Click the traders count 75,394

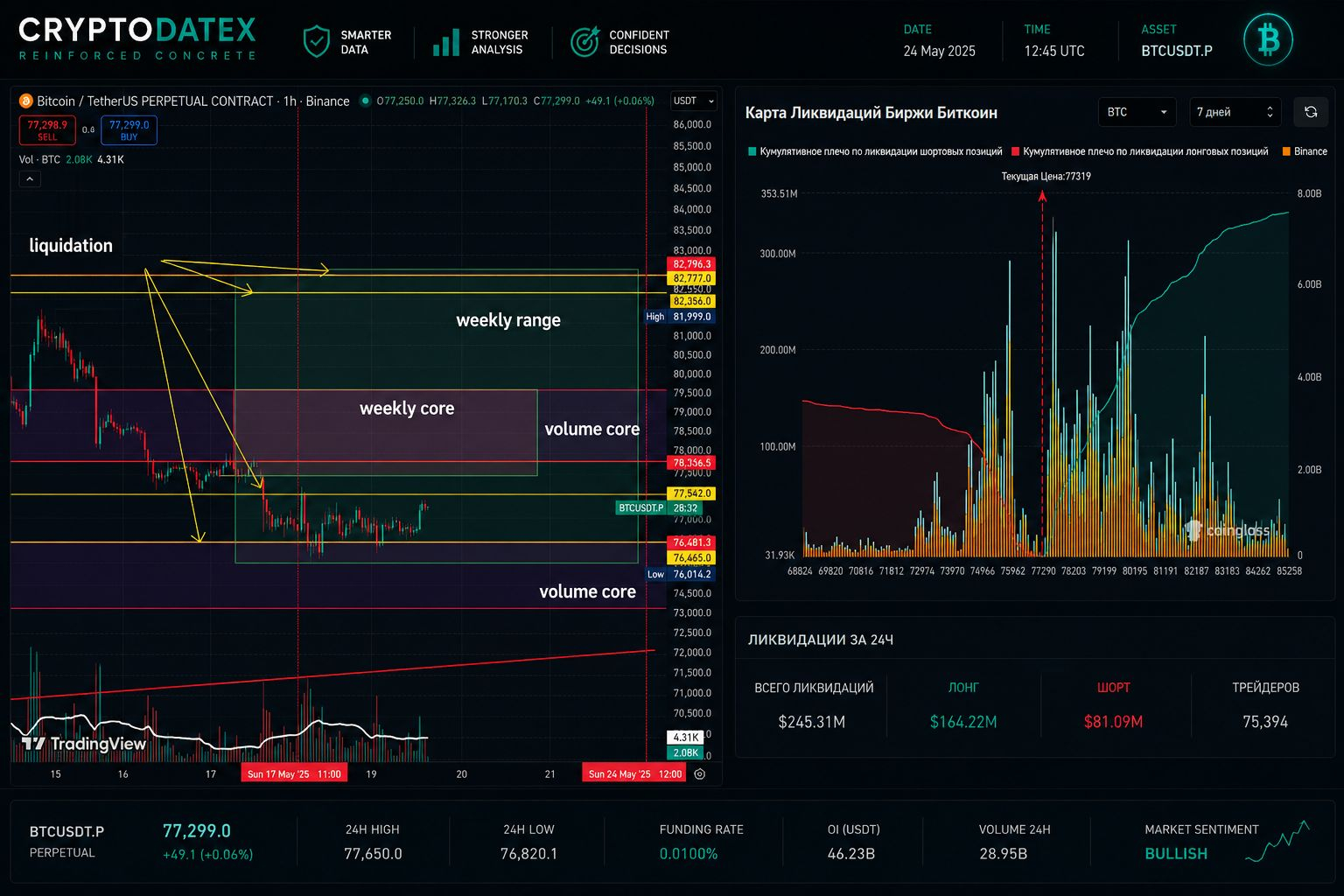tap(1265, 722)
